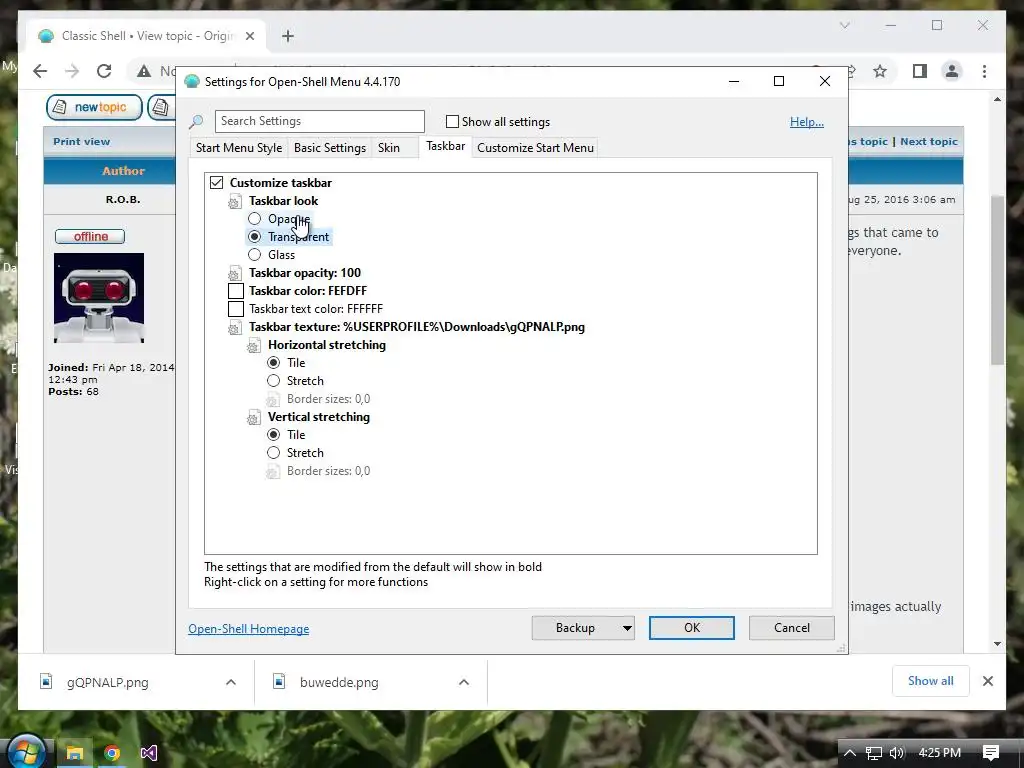The width and height of the screenshot is (1024, 768).
Task: Open Chrome's three-dot menu
Action: pos(984,71)
